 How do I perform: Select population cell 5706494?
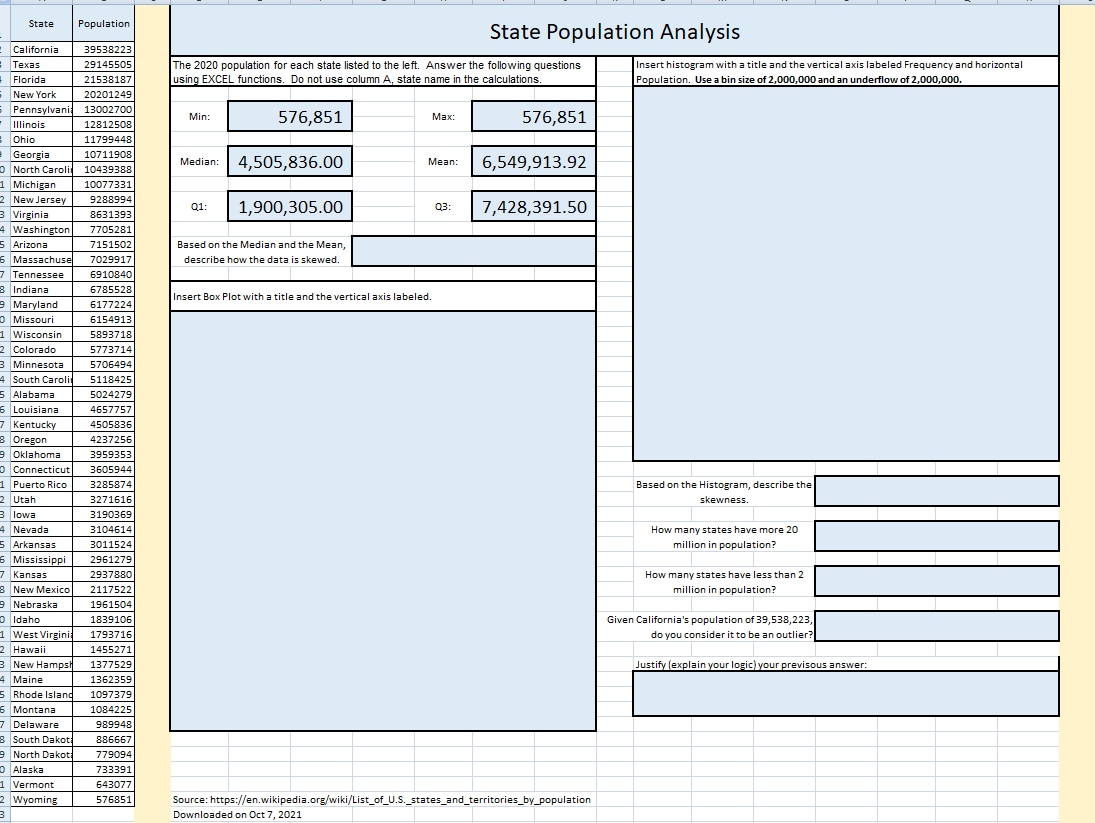pos(103,364)
